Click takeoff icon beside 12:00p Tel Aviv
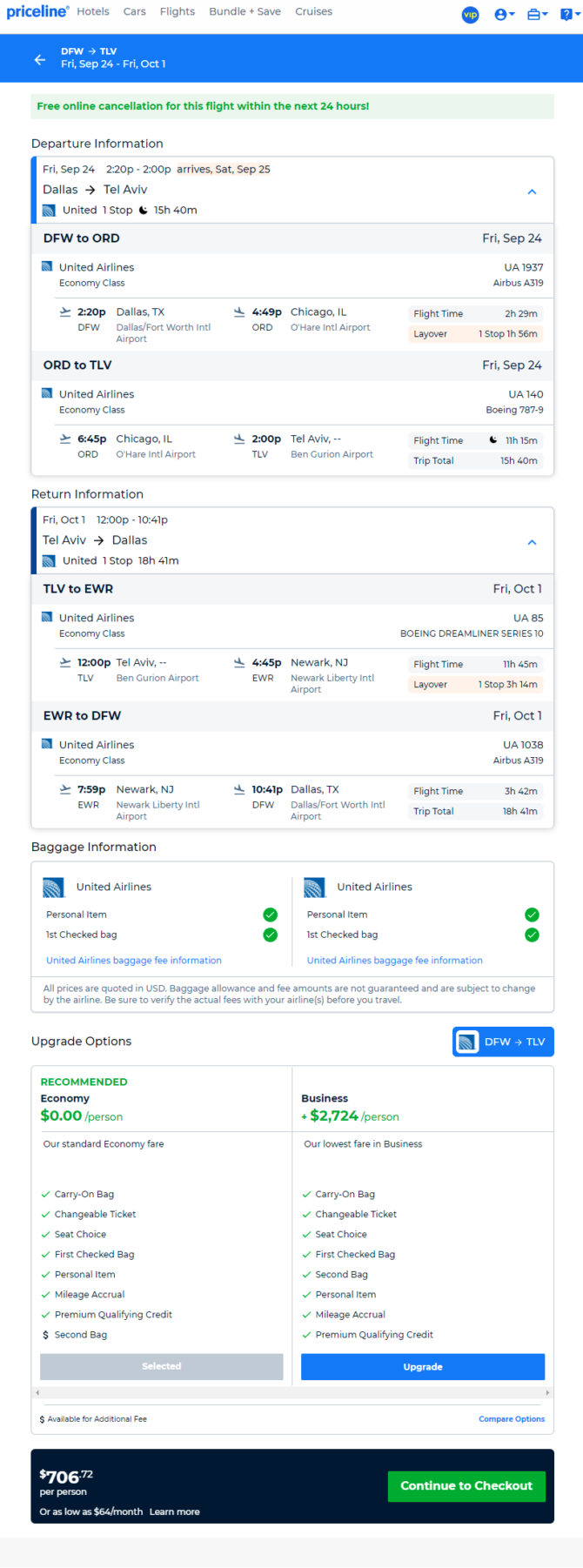This screenshot has width=583, height=1568. (65, 662)
